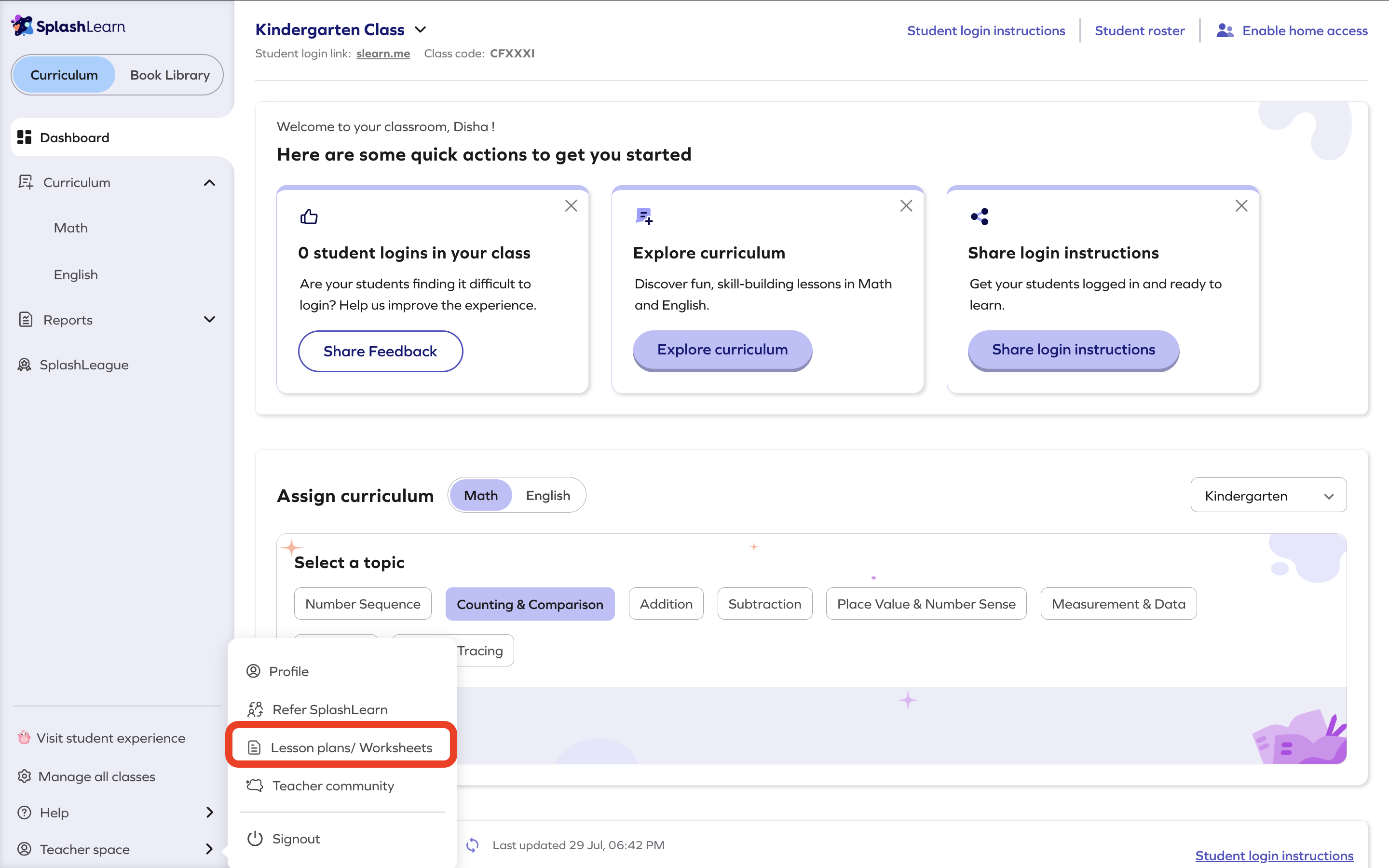The width and height of the screenshot is (1389, 868).
Task: Open the slearn.me login link
Action: click(x=383, y=54)
